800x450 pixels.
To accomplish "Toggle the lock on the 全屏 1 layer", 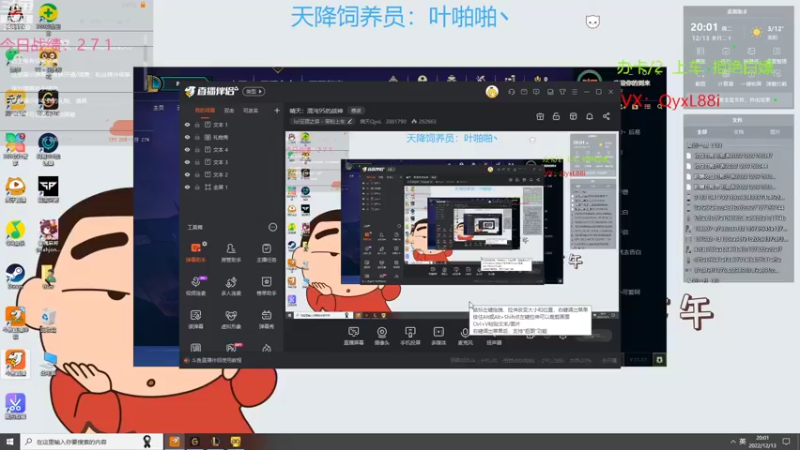I will 197,187.
